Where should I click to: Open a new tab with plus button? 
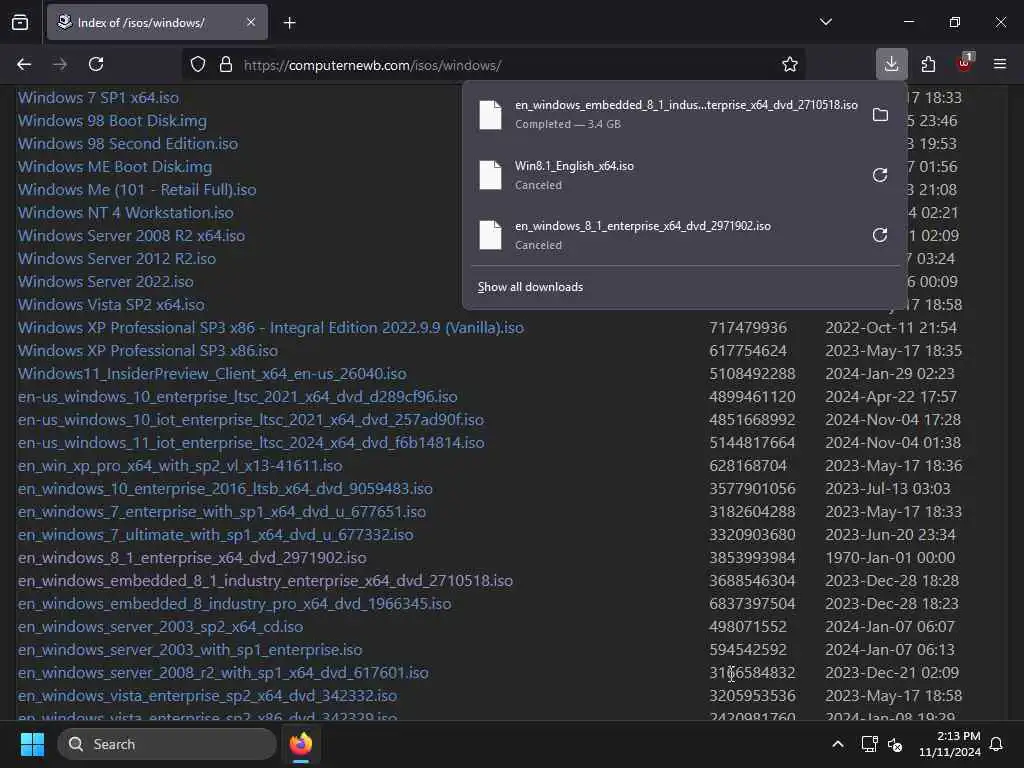tap(290, 23)
